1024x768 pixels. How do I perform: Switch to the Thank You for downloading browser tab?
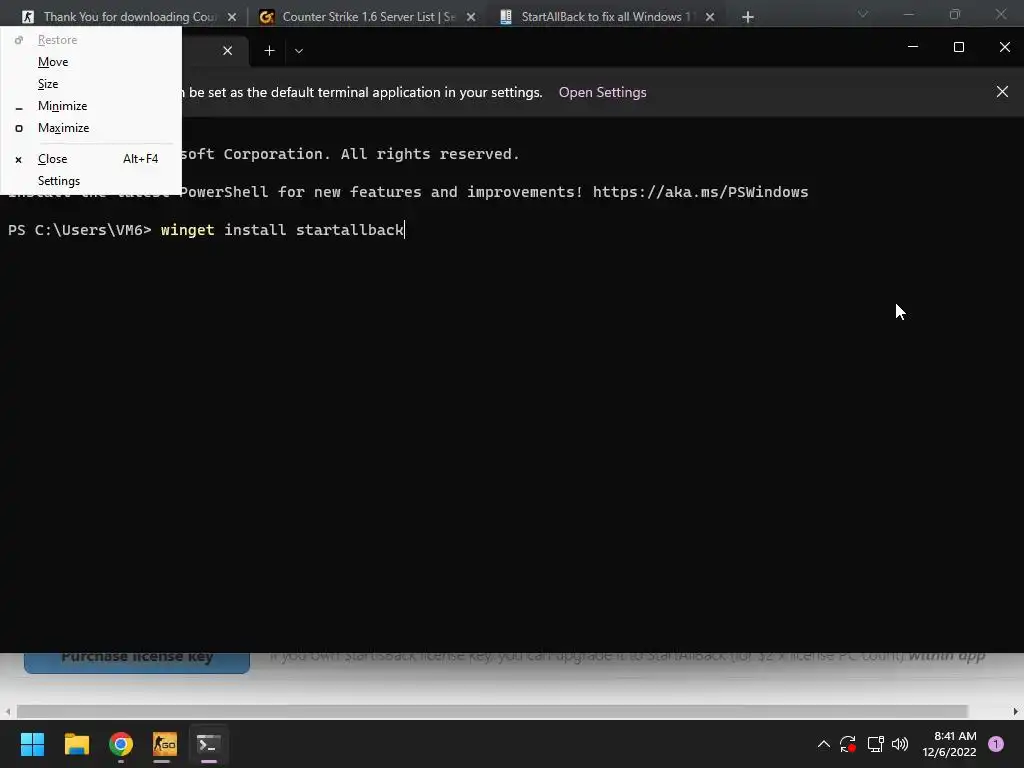pyautogui.click(x=129, y=17)
